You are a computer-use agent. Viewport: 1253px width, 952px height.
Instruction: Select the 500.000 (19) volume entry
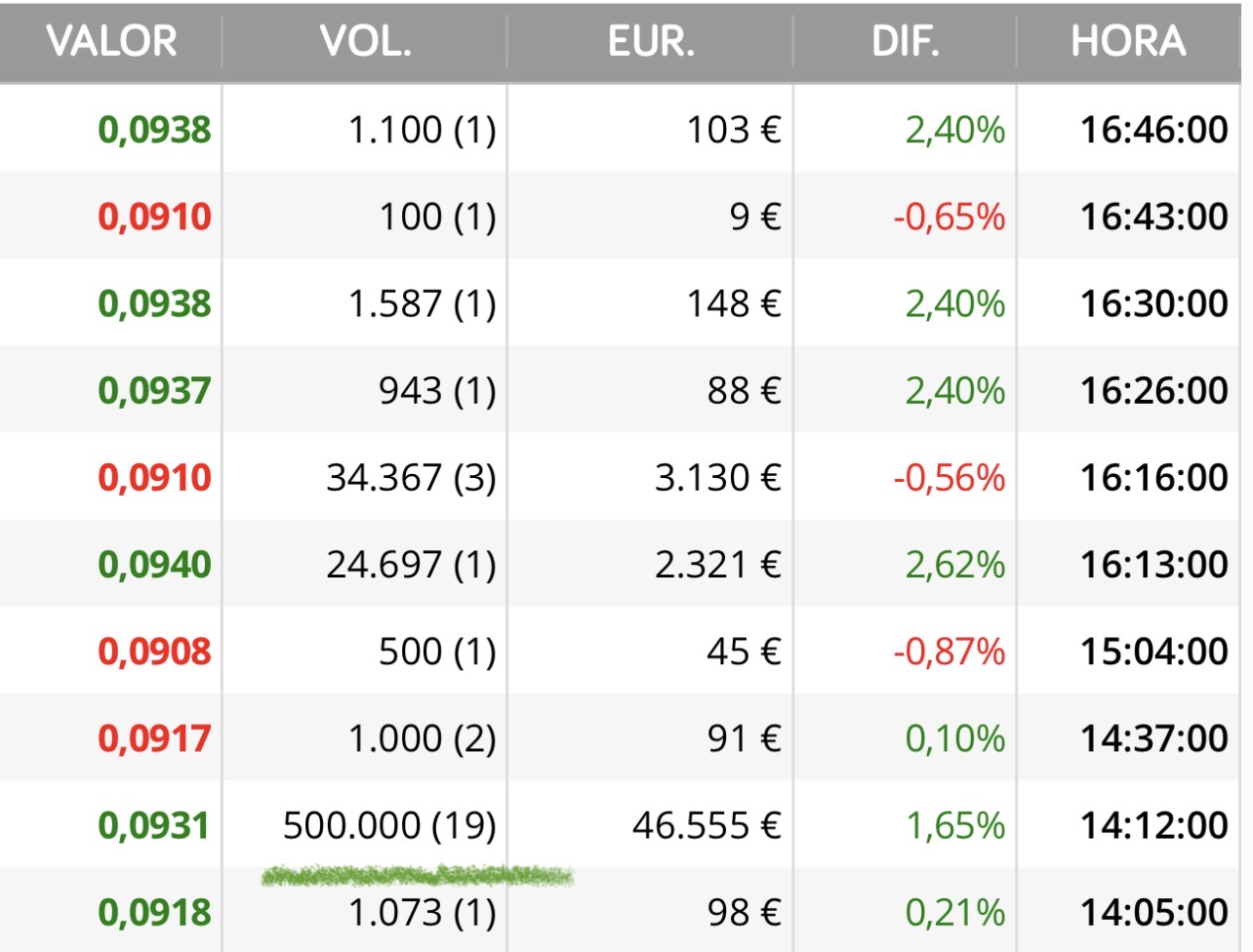click(x=389, y=826)
